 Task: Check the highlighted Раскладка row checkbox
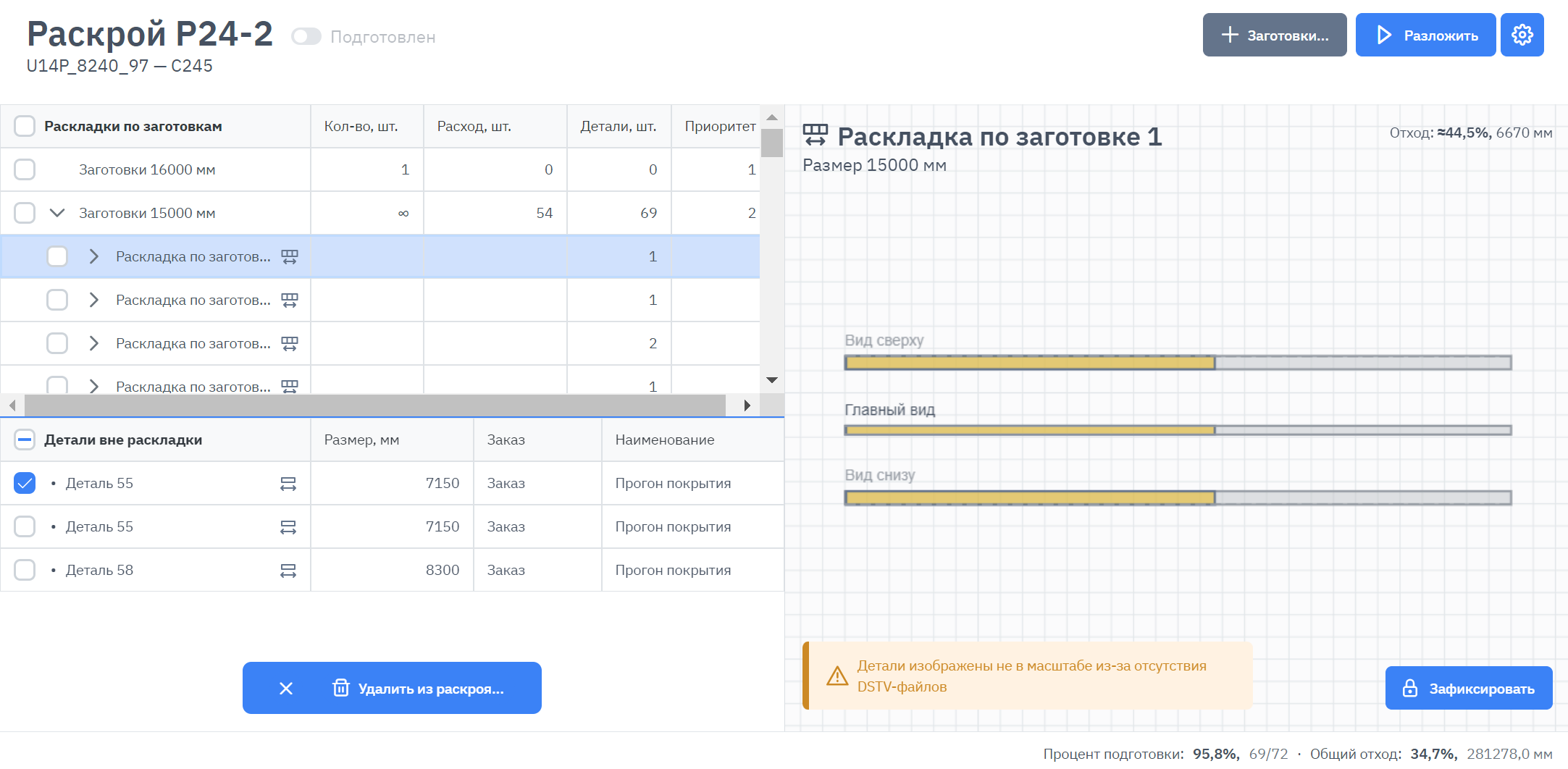tap(57, 256)
